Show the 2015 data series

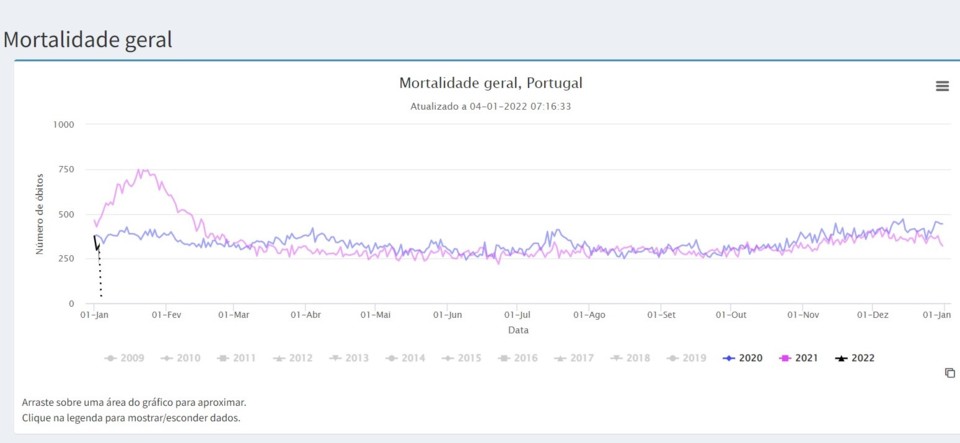(462, 358)
